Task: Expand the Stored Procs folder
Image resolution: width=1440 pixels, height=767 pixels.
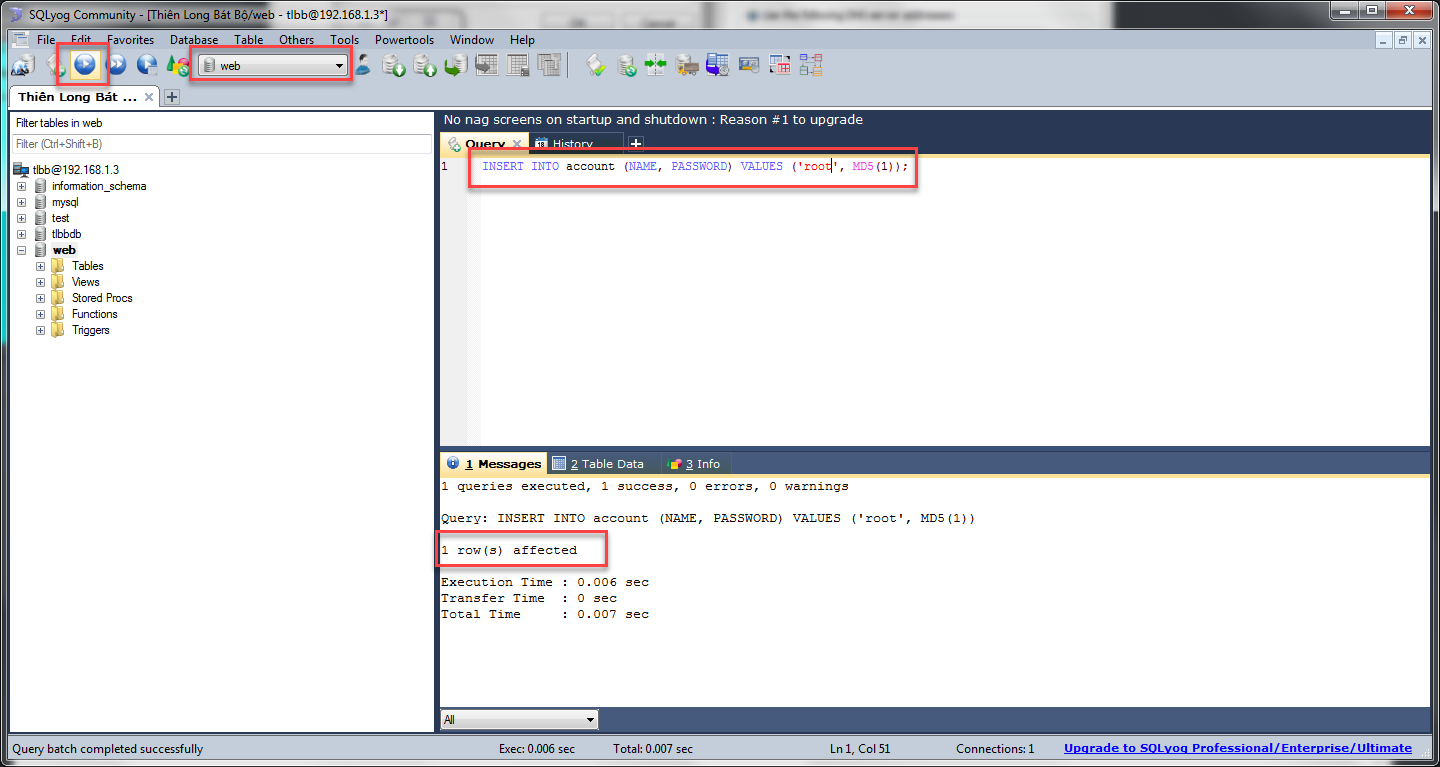Action: (x=41, y=298)
